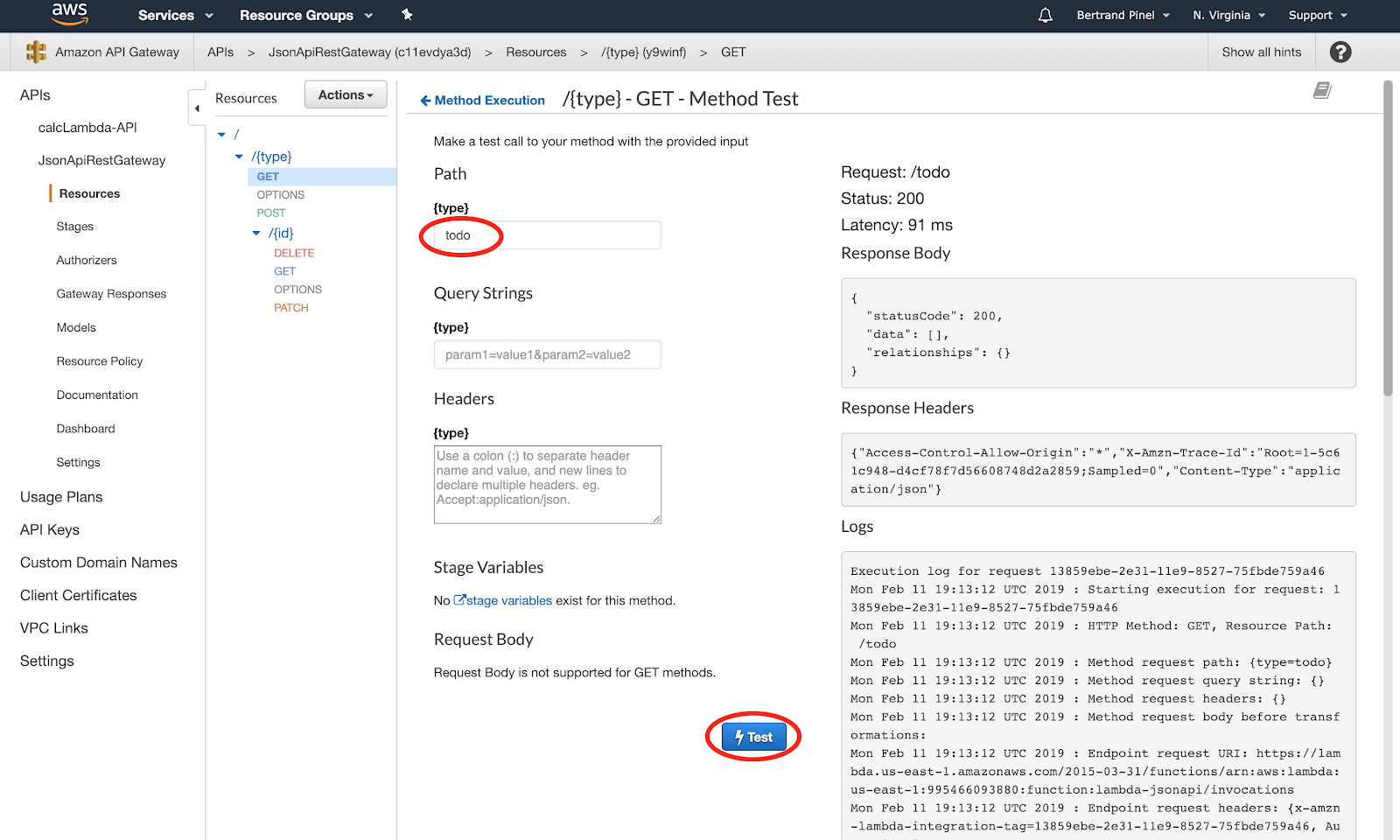Screen dimensions: 1400x840
Task: Open the Resource Groups dropdown
Action: [306, 16]
